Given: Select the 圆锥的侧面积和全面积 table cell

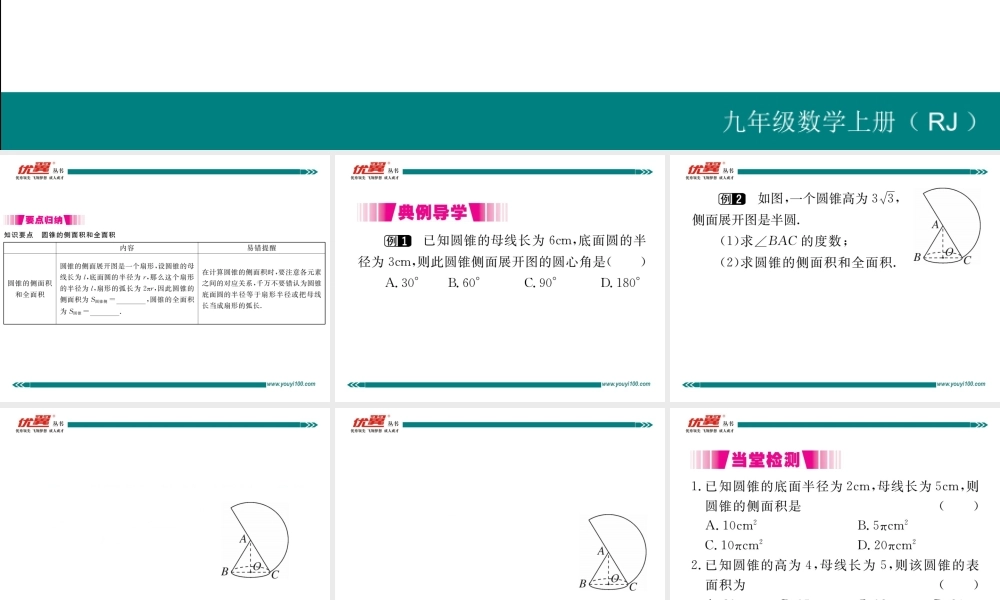Looking at the screenshot, I should [29, 290].
